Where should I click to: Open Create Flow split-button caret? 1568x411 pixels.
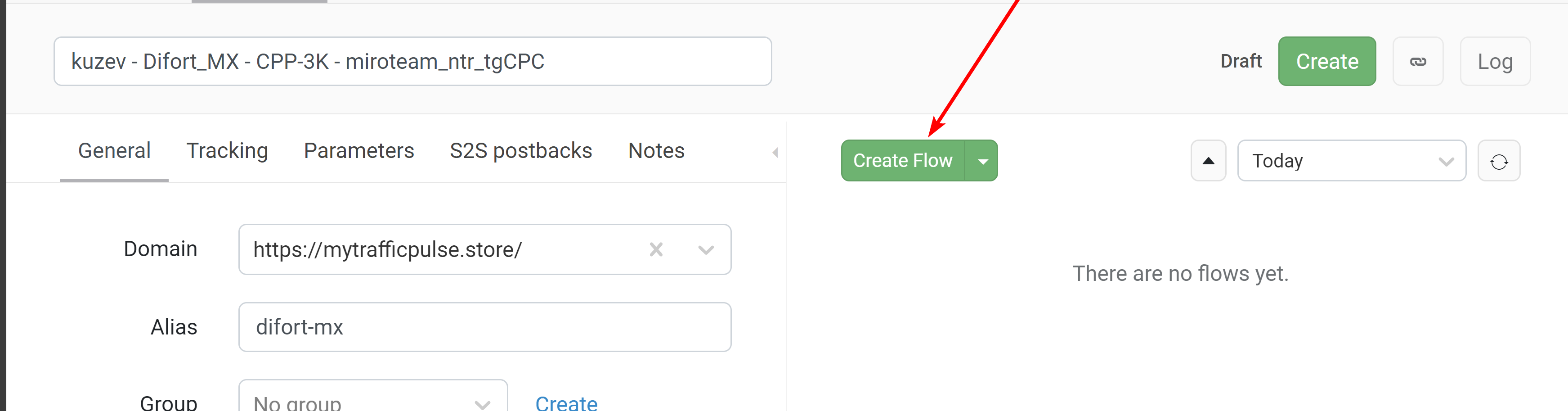click(982, 161)
